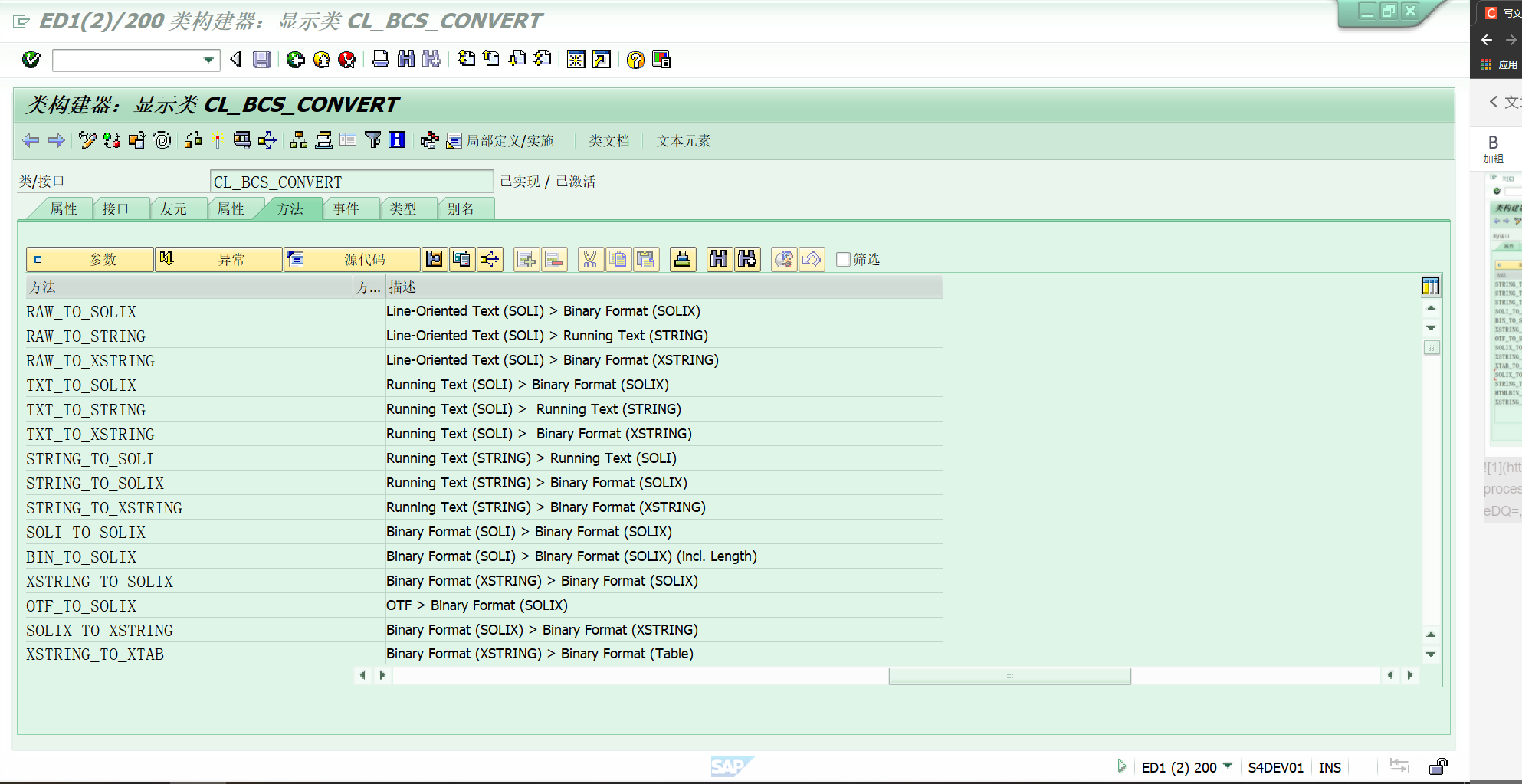Click the funnel filter toggle in the application toolbar
Viewport: 1522px width, 784px height.
pos(373,141)
